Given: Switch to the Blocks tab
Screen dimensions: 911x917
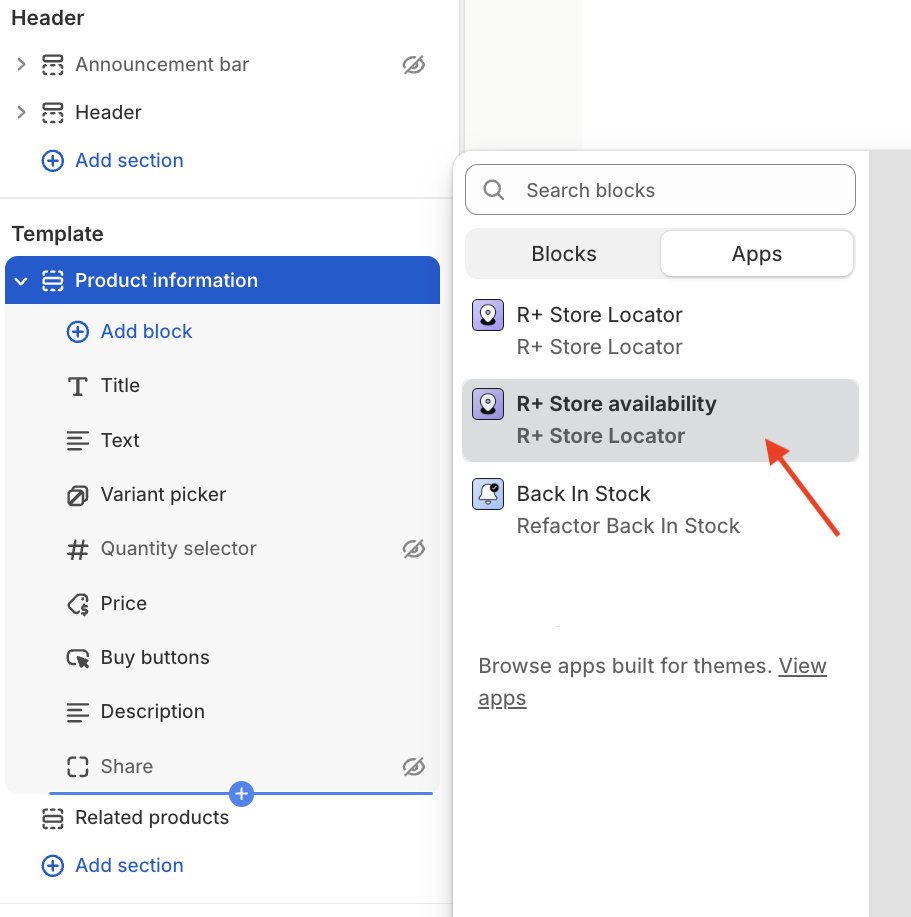Looking at the screenshot, I should click(564, 254).
